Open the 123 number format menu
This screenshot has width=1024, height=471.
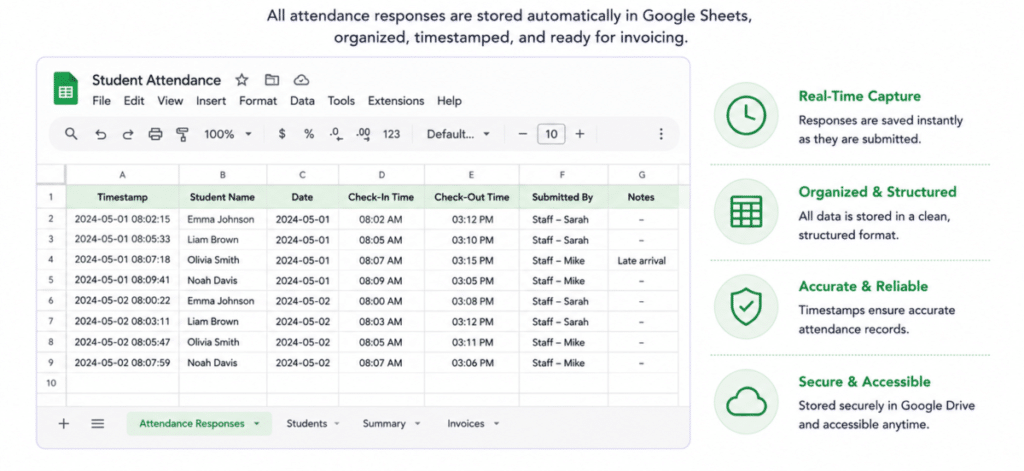tap(391, 134)
